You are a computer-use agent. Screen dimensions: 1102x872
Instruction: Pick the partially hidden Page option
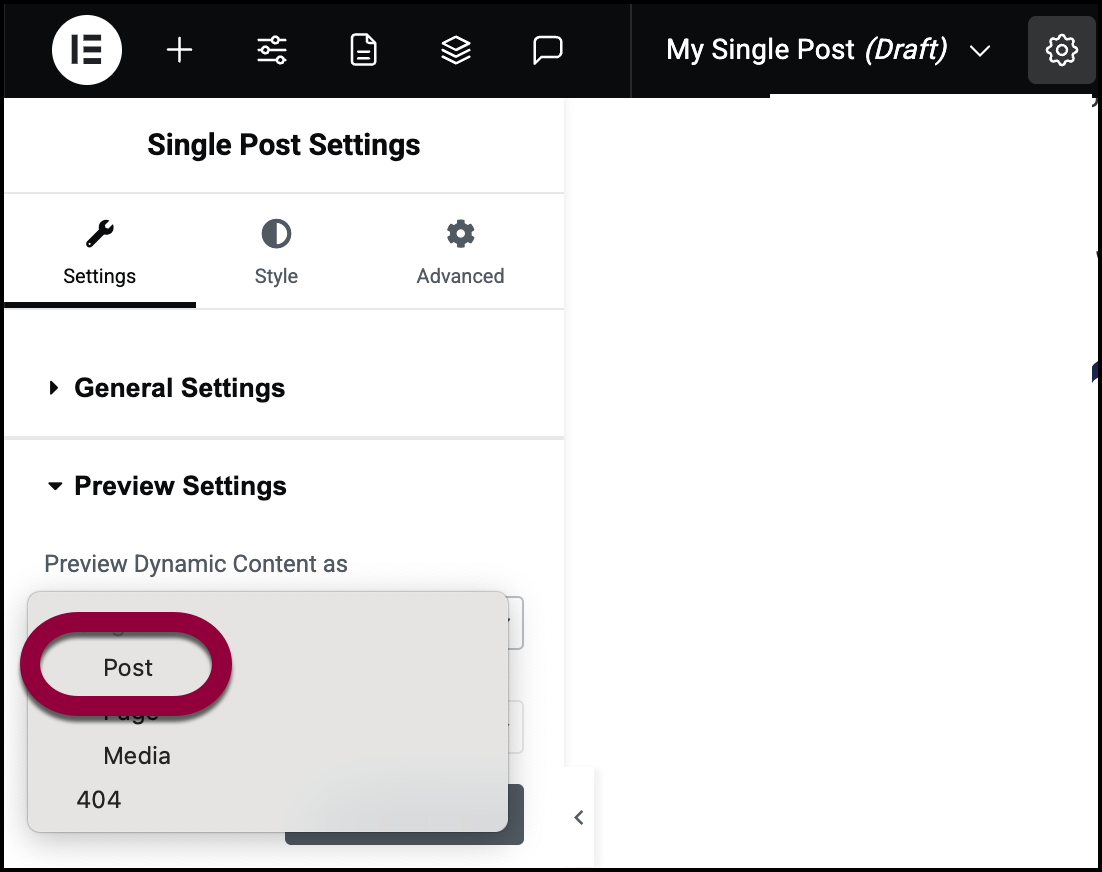(131, 715)
